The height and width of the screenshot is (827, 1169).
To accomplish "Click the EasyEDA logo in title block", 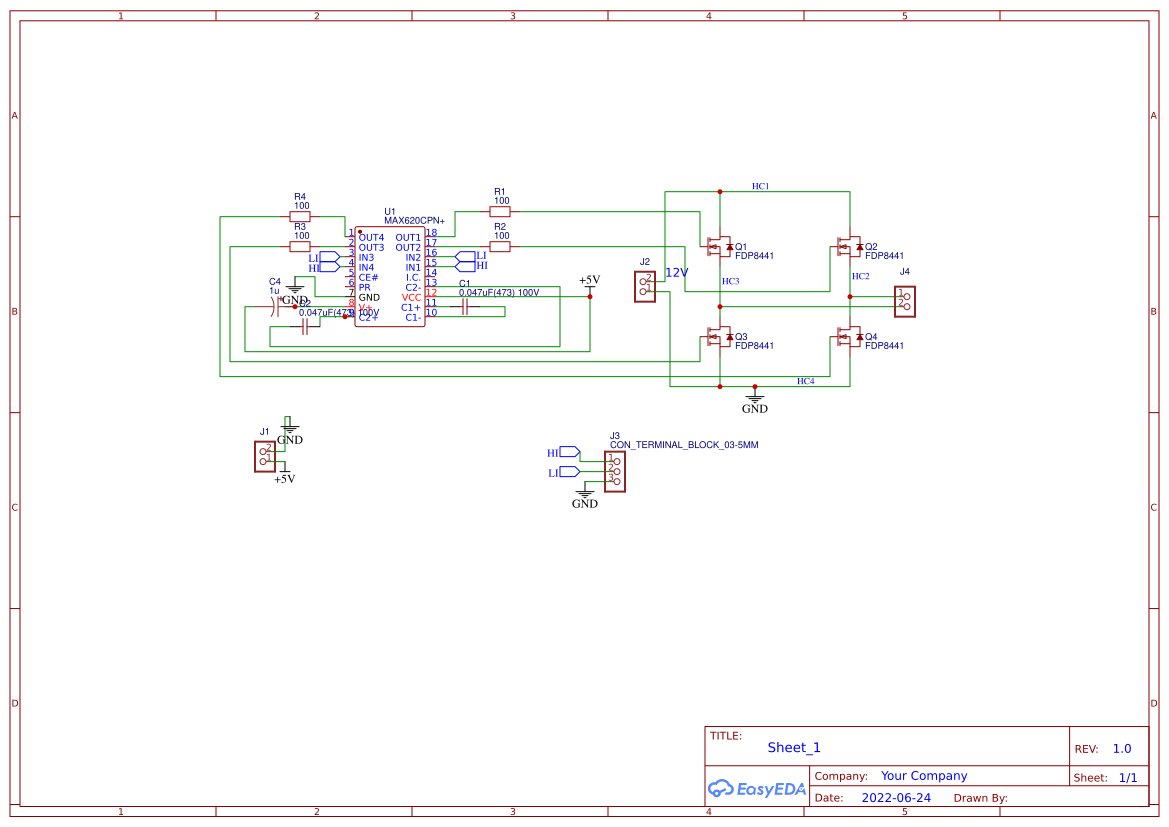I will click(757, 789).
